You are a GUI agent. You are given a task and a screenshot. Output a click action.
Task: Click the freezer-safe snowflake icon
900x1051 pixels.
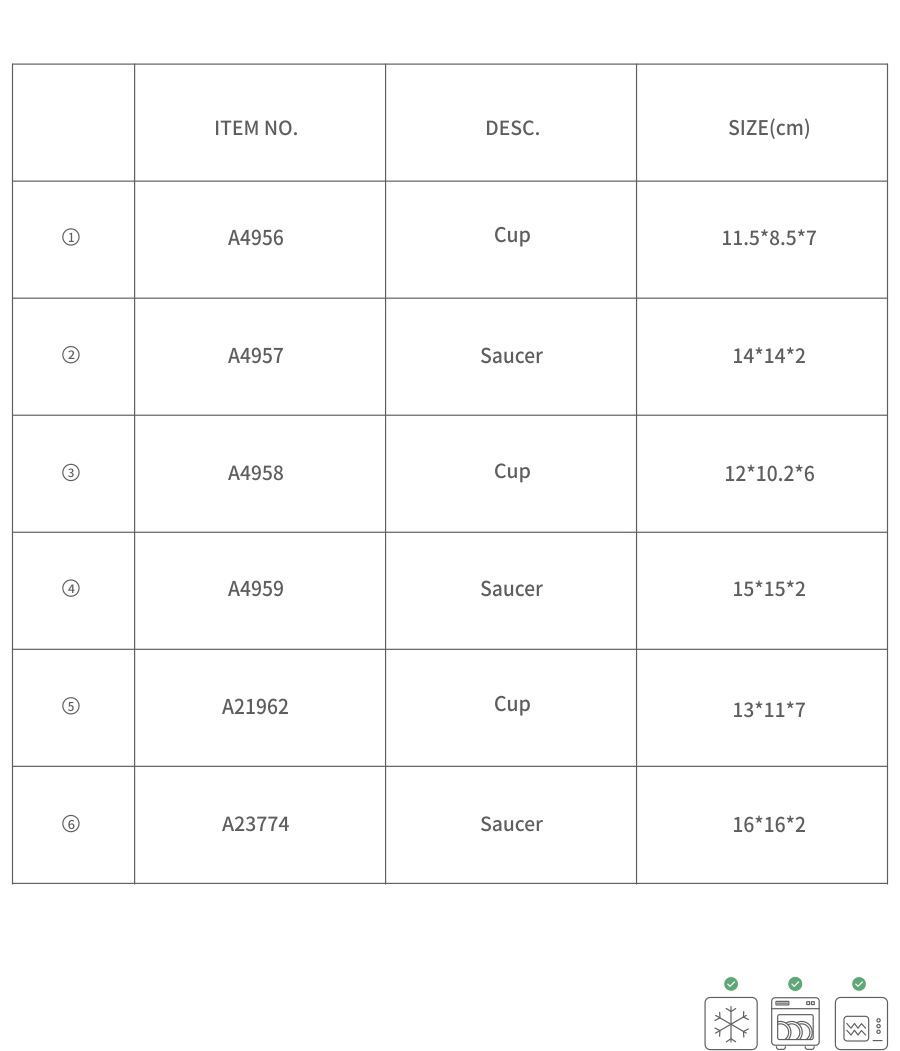[x=730, y=1023]
